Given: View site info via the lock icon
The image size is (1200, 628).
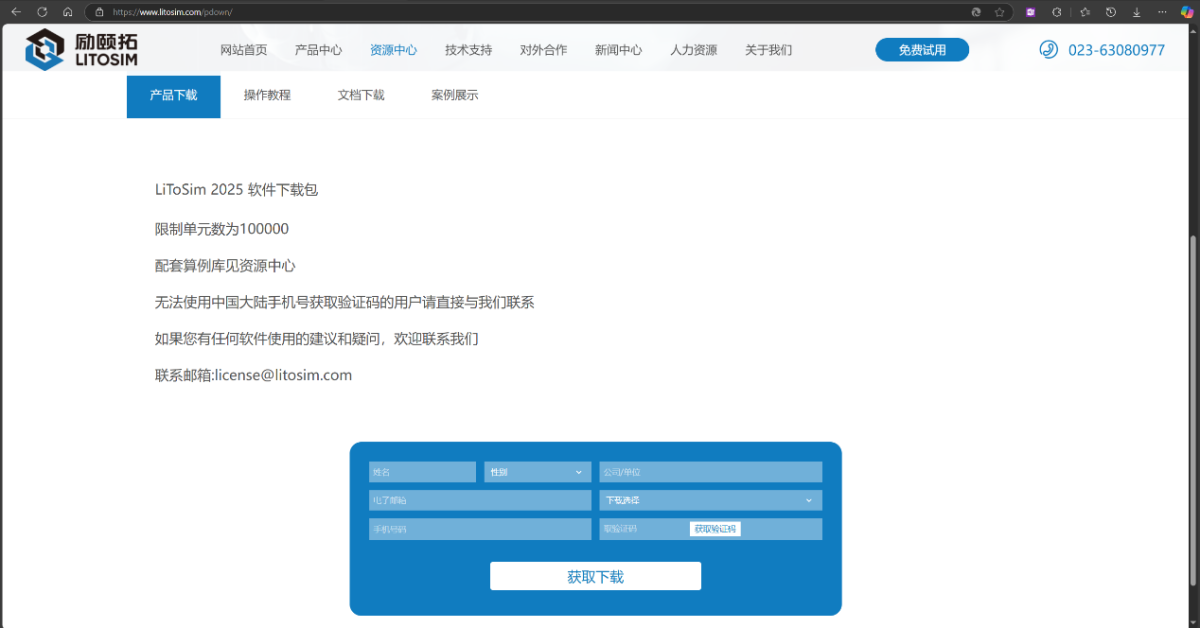Looking at the screenshot, I should point(99,12).
